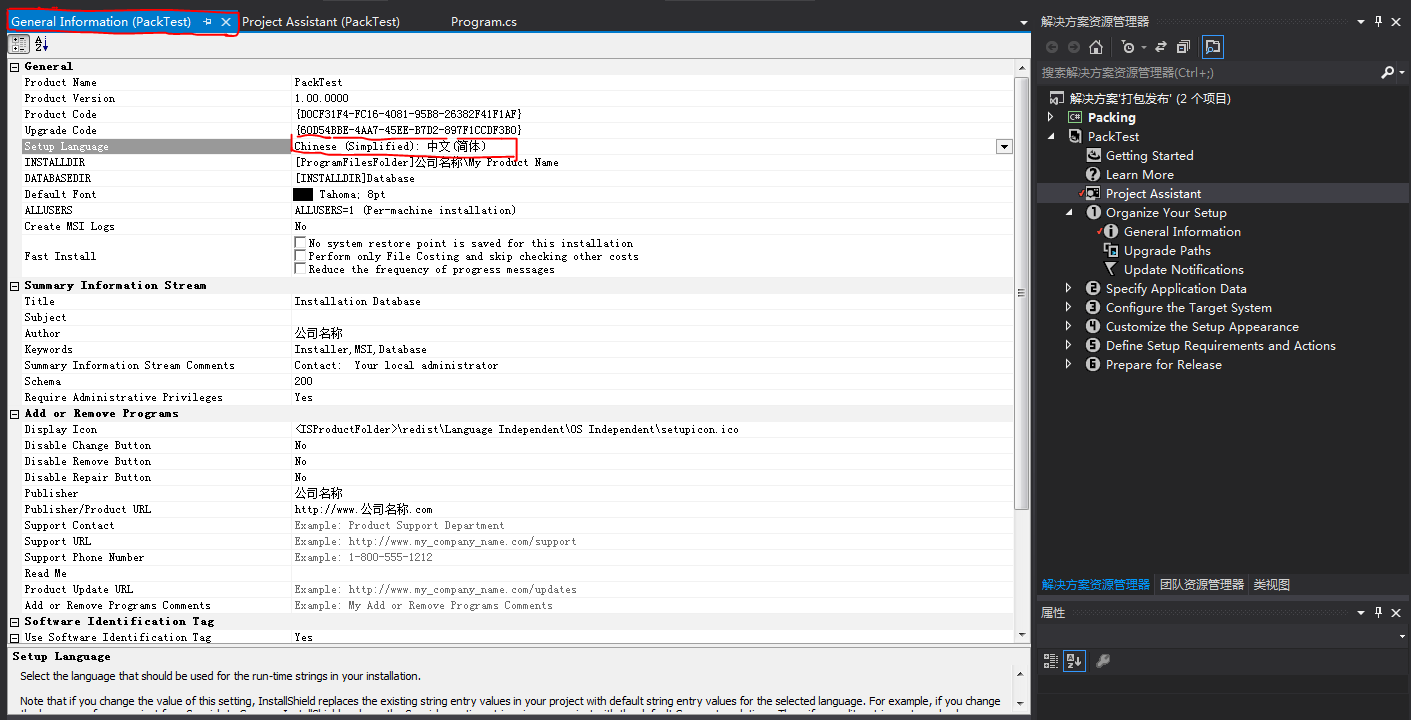This screenshot has height=720, width=1411.
Task: Click the wrench icon in Properties panel
Action: pos(1103,660)
